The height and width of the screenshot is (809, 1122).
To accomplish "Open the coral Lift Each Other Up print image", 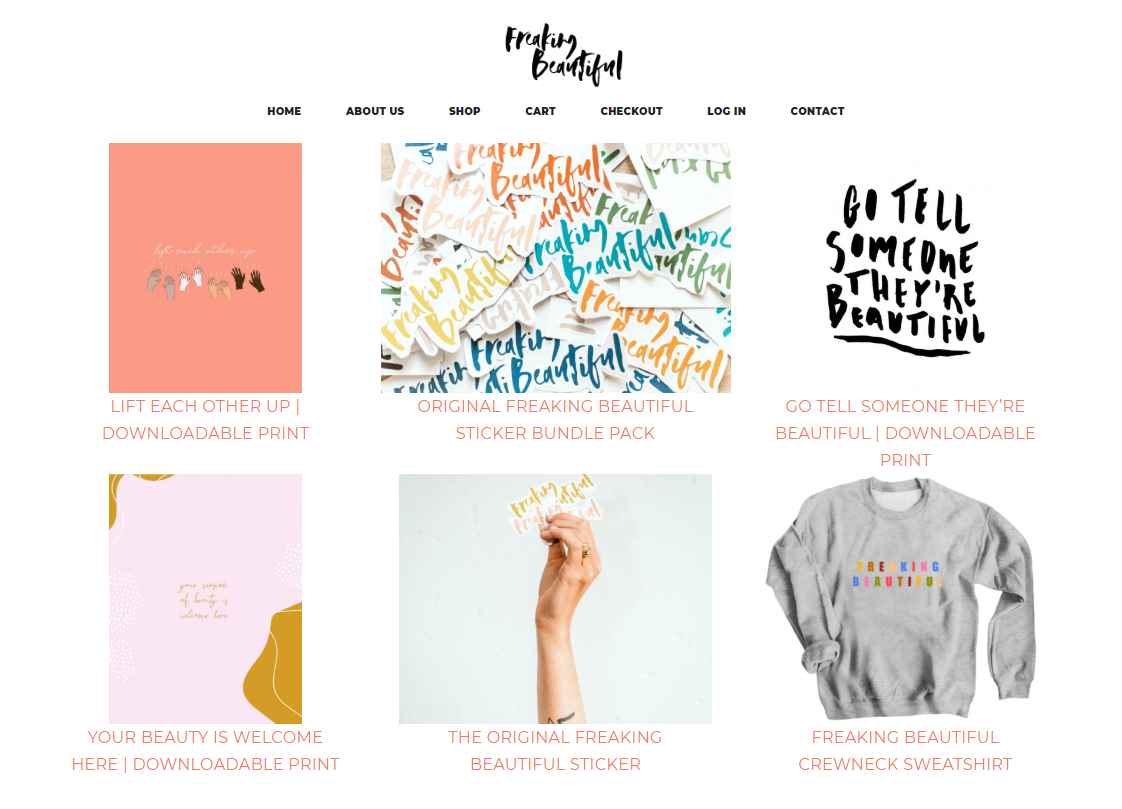I will coord(205,268).
